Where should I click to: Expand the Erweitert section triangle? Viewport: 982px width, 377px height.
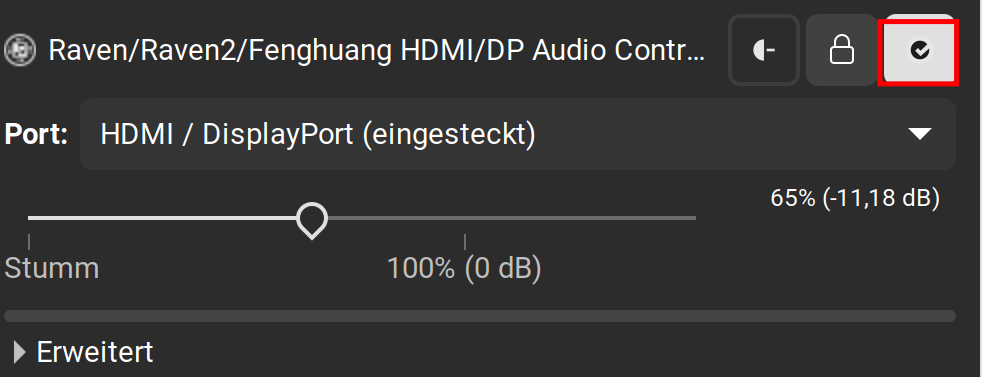pyautogui.click(x=19, y=353)
